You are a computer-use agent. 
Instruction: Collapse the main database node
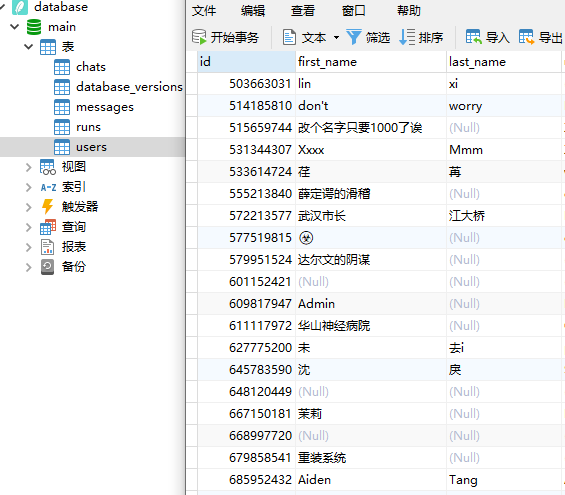[14, 27]
